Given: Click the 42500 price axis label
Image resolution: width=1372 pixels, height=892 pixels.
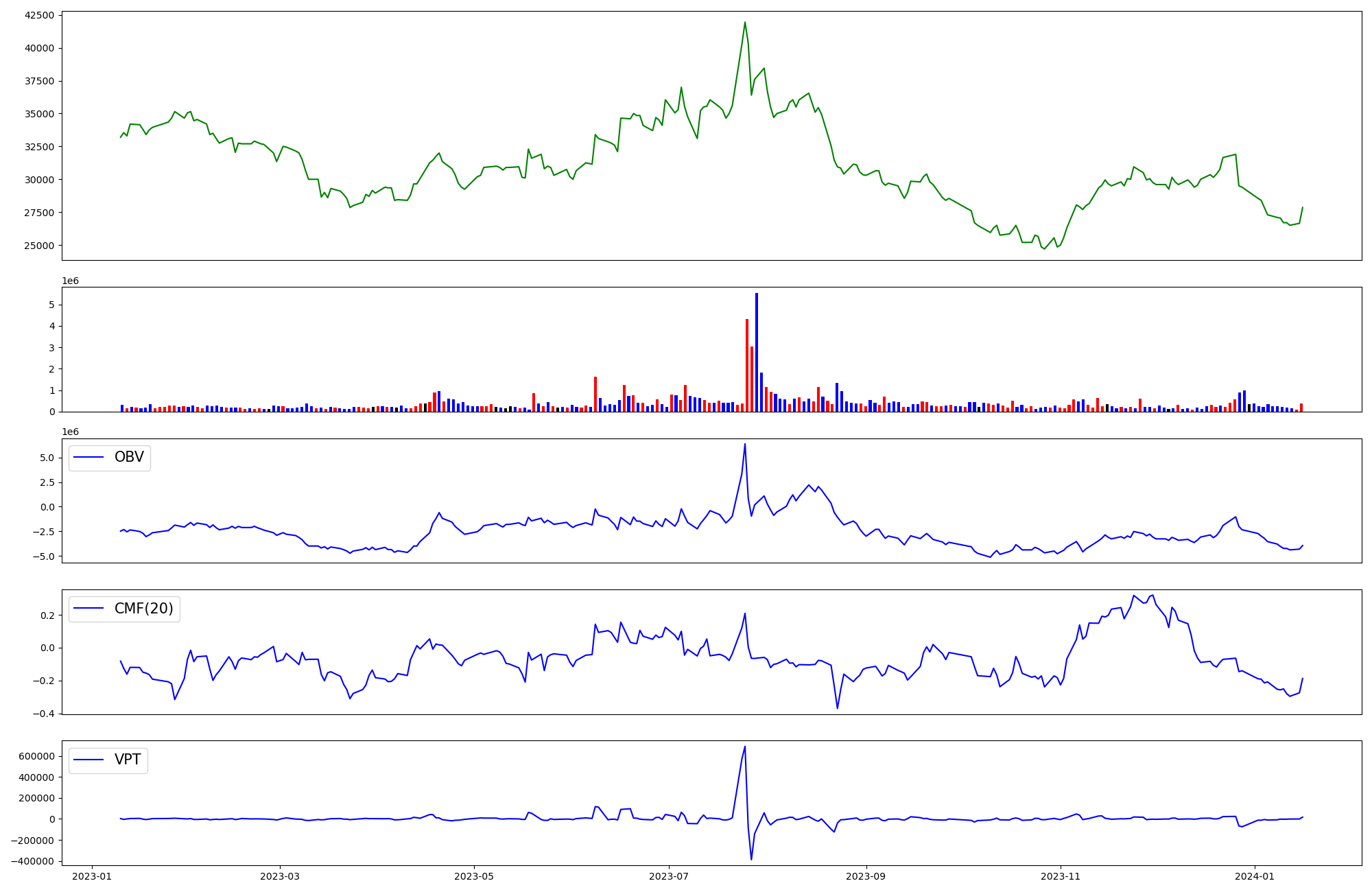Looking at the screenshot, I should click(39, 15).
